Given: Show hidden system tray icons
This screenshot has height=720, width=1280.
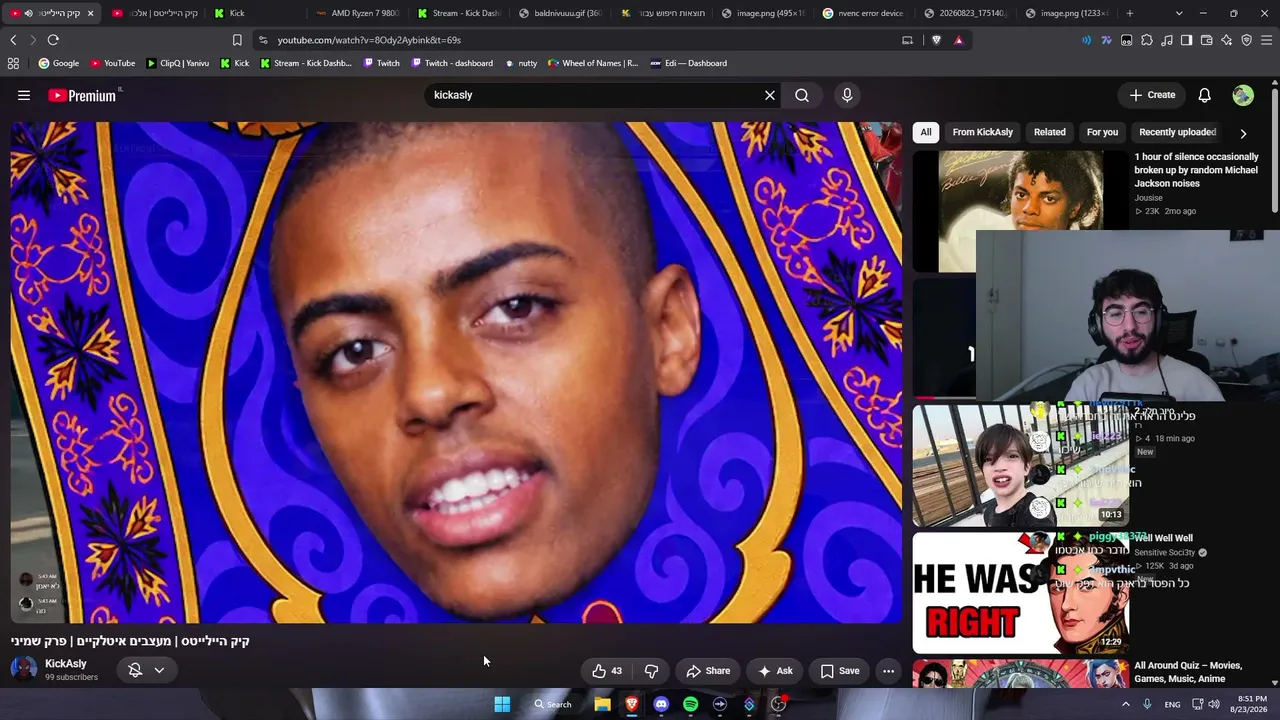Looking at the screenshot, I should click(x=1125, y=704).
